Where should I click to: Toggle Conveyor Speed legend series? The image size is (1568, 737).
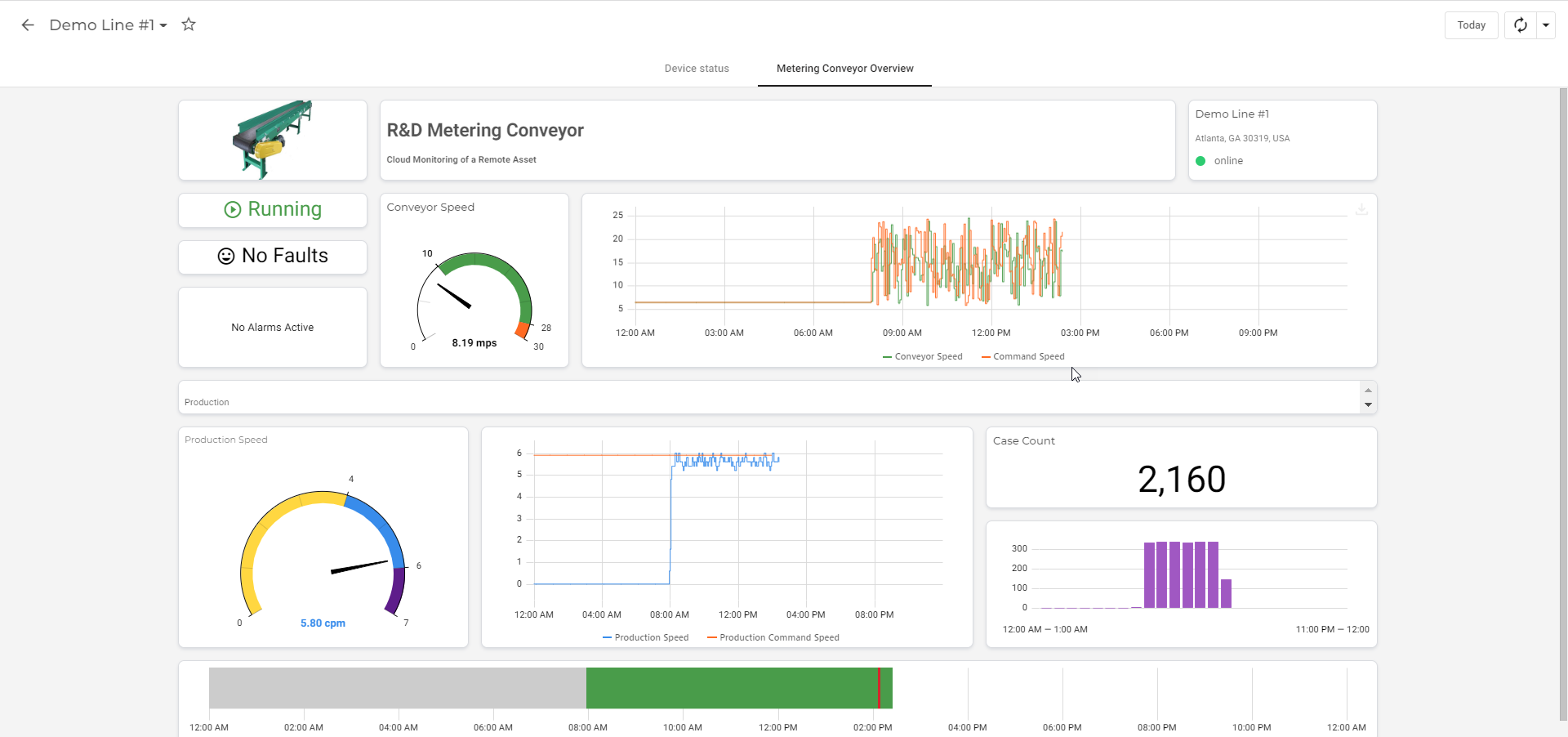click(923, 357)
